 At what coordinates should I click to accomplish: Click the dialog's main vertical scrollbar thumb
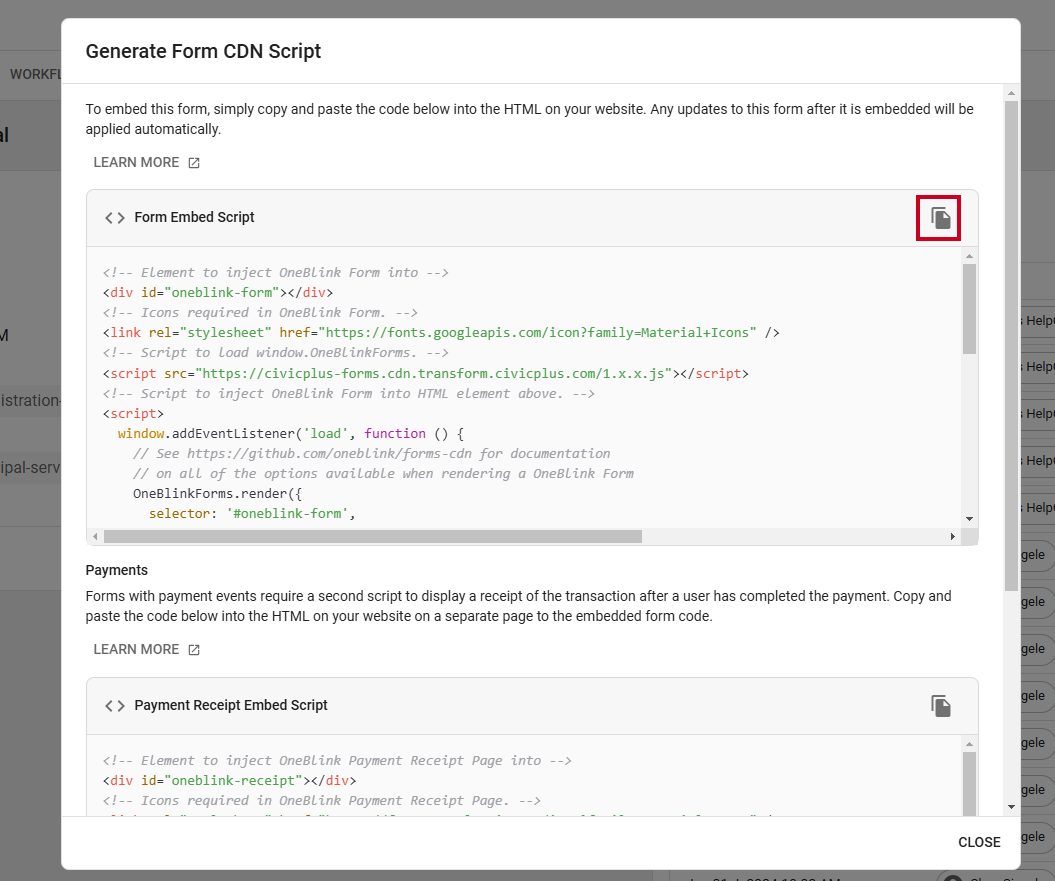pos(1011,346)
